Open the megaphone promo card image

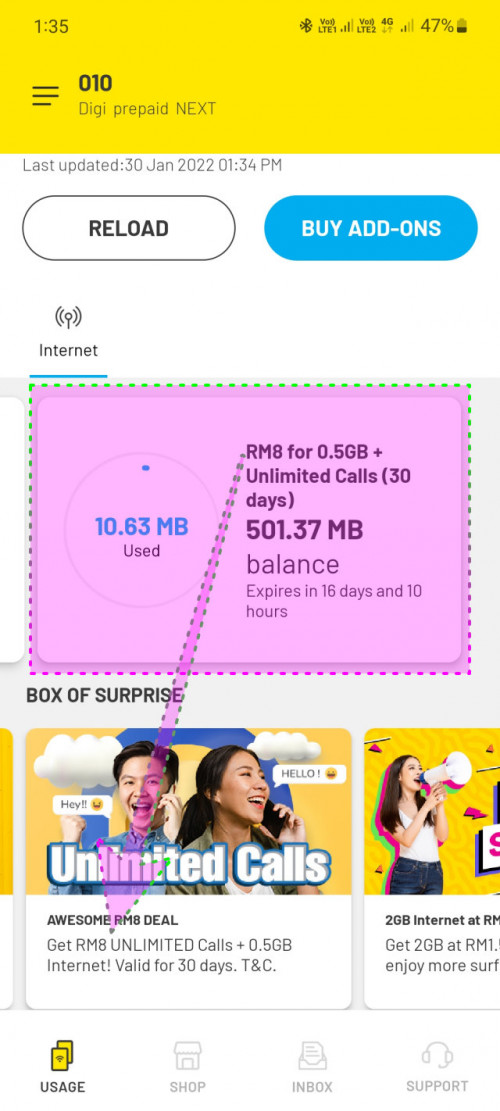[432, 811]
